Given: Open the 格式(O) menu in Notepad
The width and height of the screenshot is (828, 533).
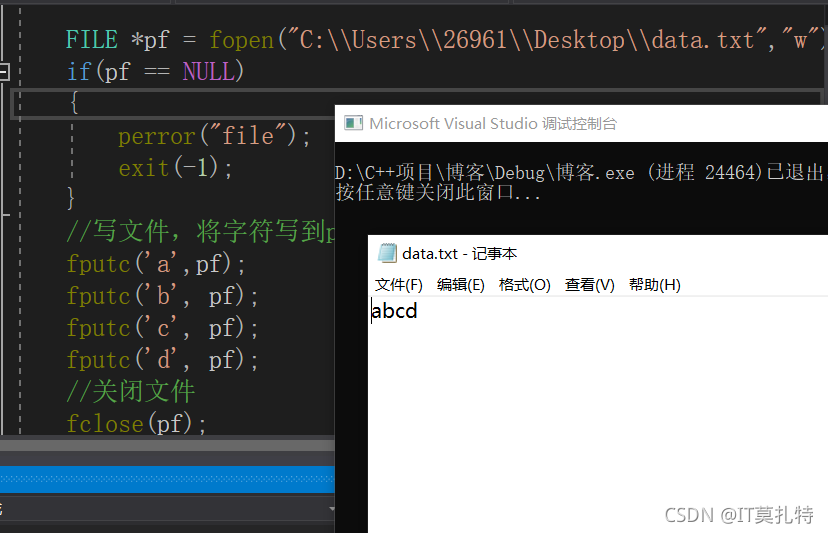Looking at the screenshot, I should 524,285.
